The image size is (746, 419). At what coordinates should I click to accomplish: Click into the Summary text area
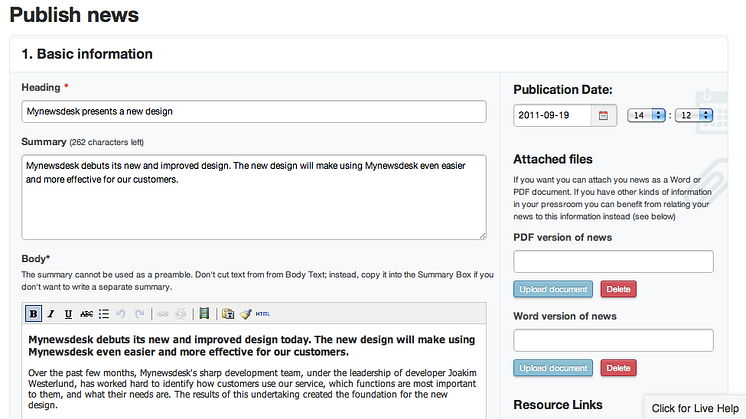tap(254, 197)
